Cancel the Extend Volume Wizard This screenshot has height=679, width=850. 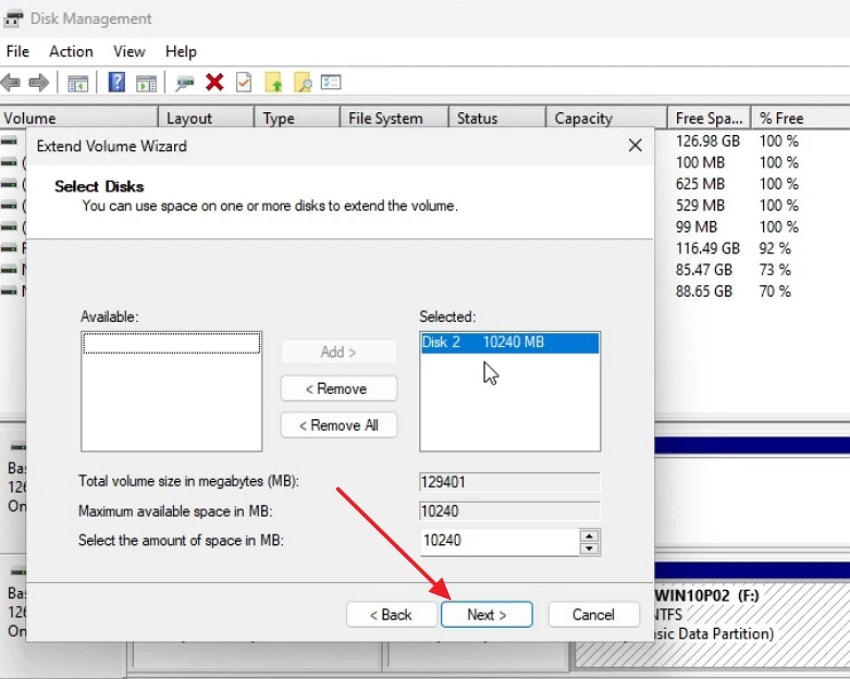593,614
